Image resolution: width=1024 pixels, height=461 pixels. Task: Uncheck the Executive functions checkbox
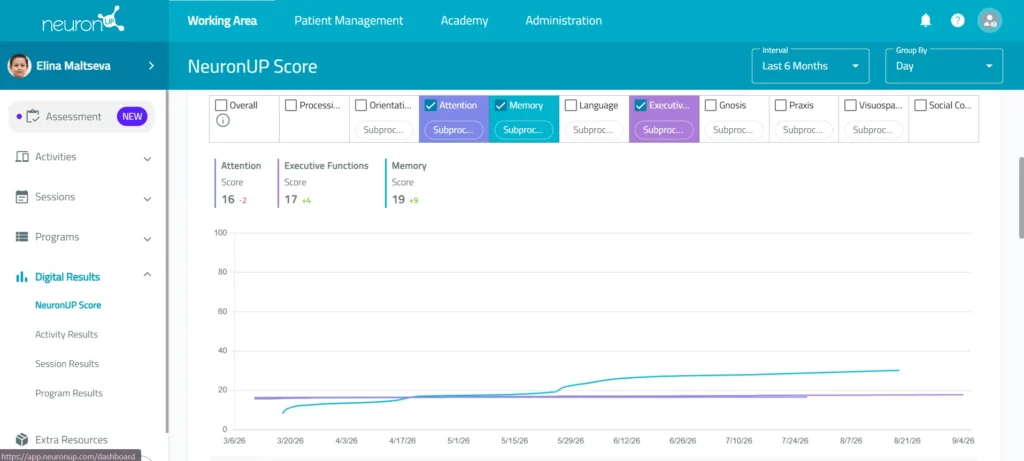640,105
